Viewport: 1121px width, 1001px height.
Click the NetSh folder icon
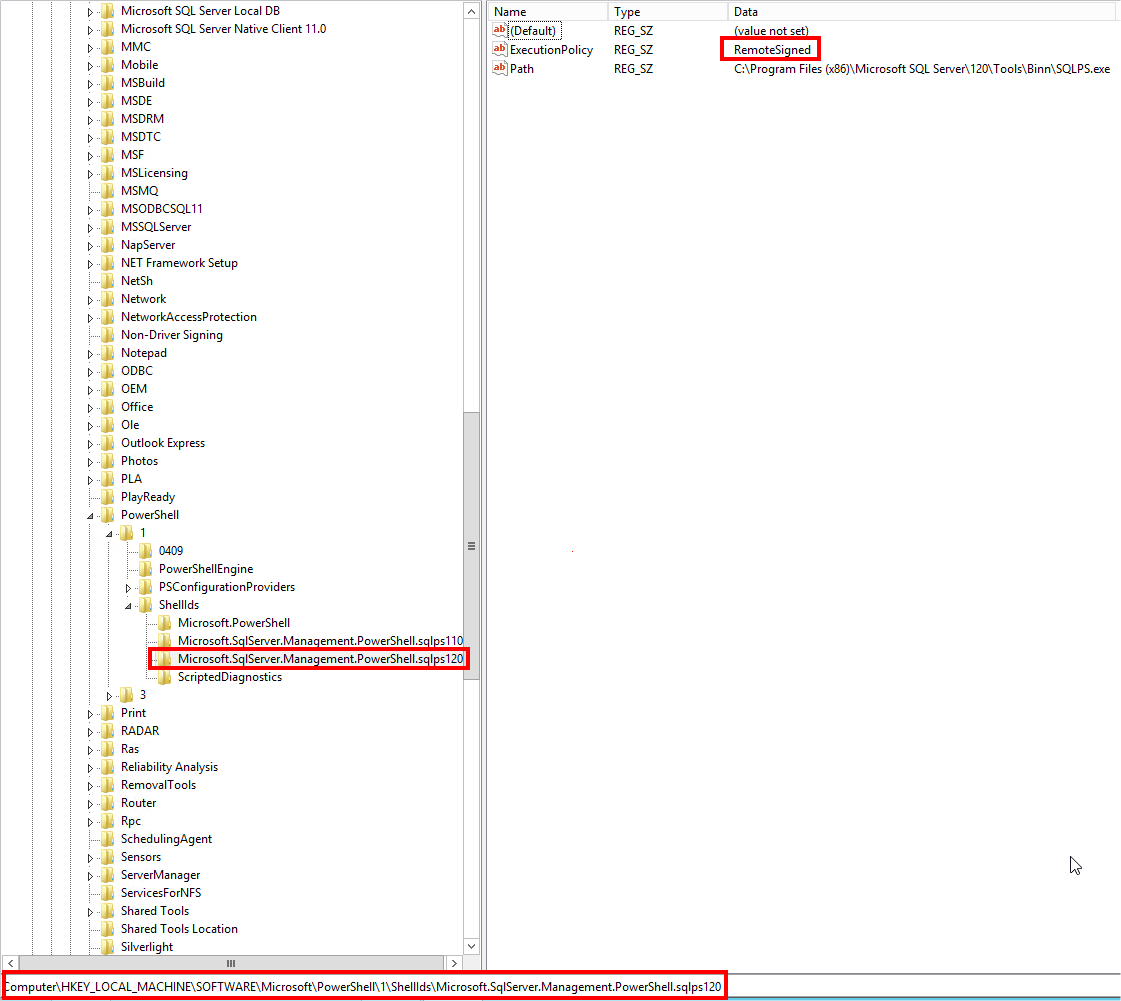tap(108, 281)
